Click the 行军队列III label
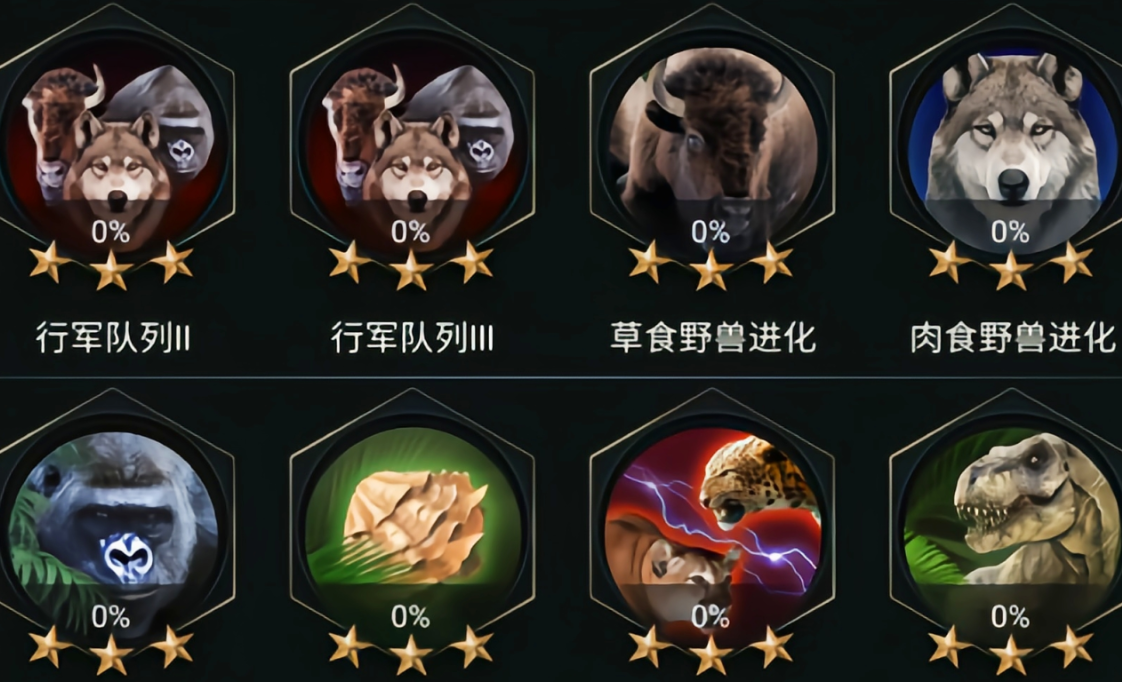Screen dimensions: 1122x682 412,338
